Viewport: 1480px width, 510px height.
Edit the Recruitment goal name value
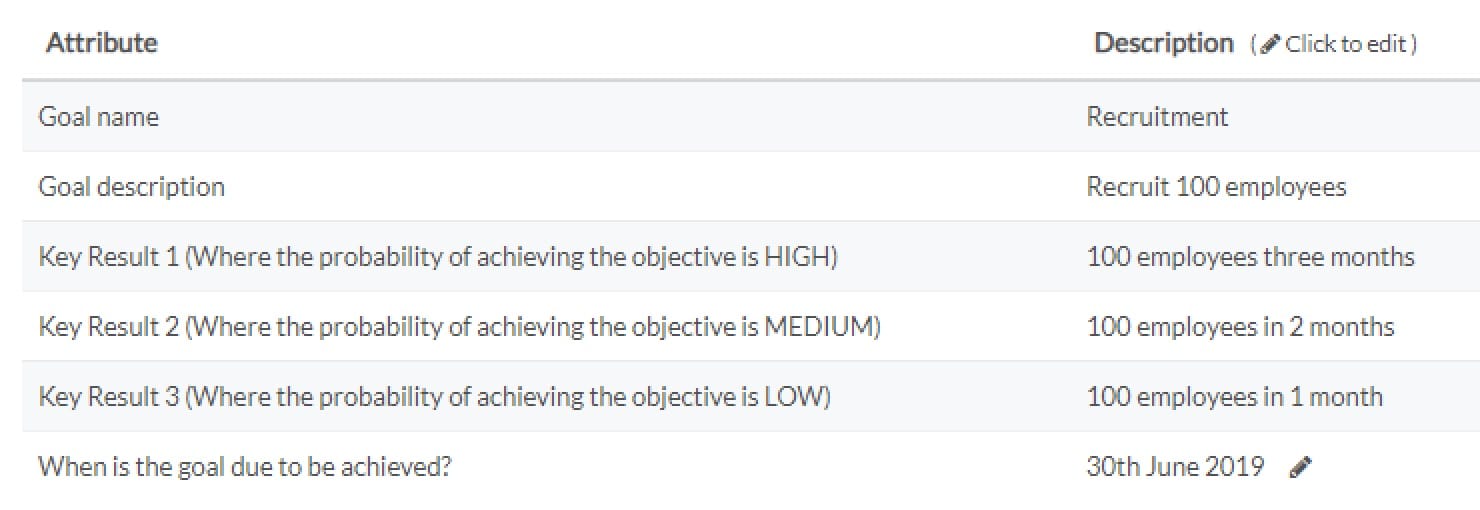(x=1157, y=117)
